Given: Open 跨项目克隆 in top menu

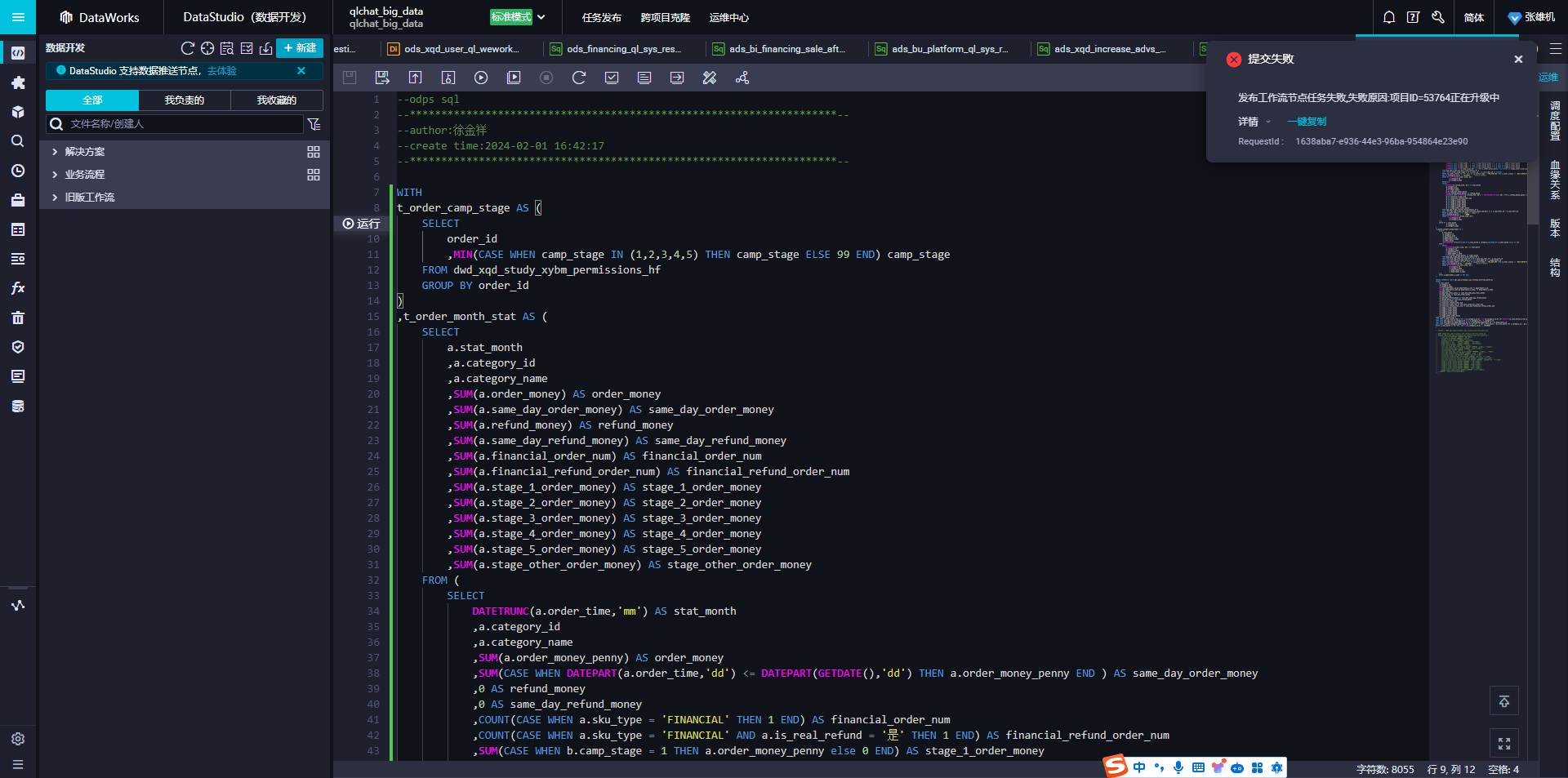Looking at the screenshot, I should coord(666,17).
